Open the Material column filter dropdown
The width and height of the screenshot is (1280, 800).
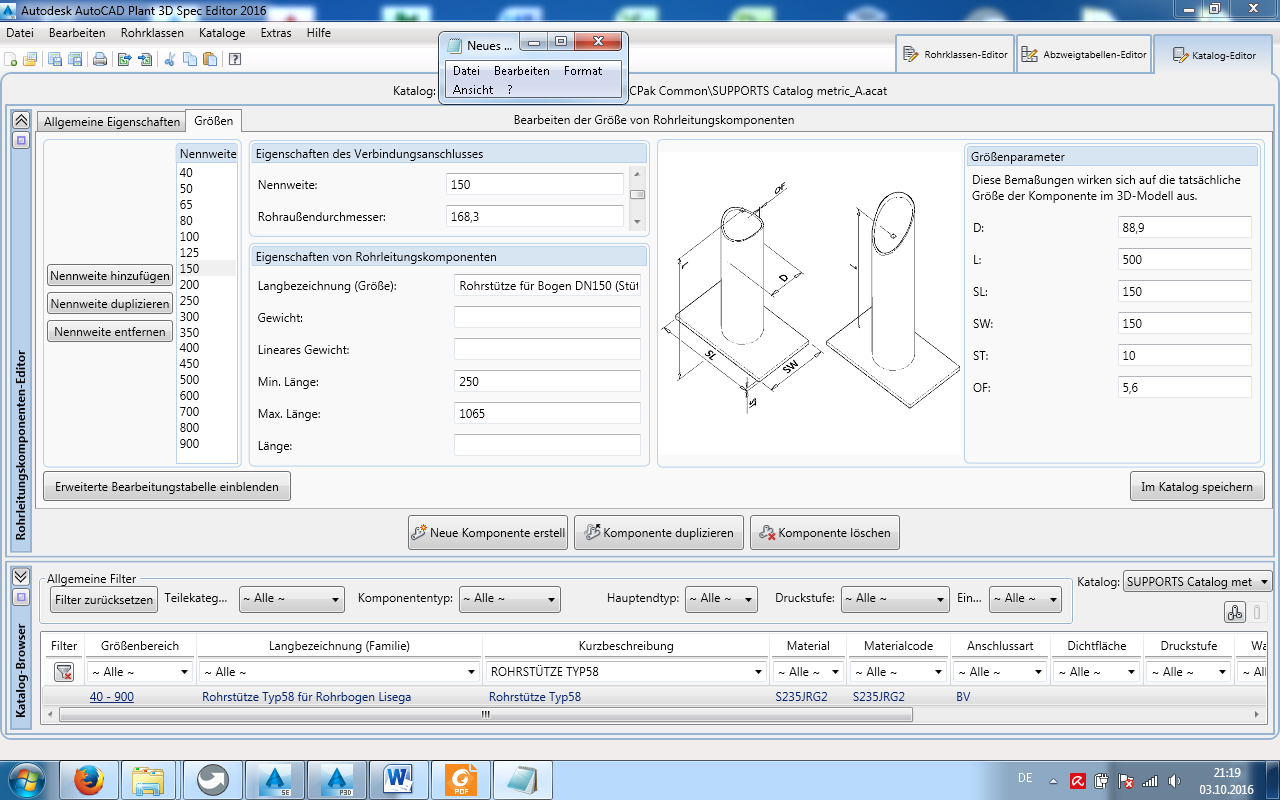tap(808, 672)
